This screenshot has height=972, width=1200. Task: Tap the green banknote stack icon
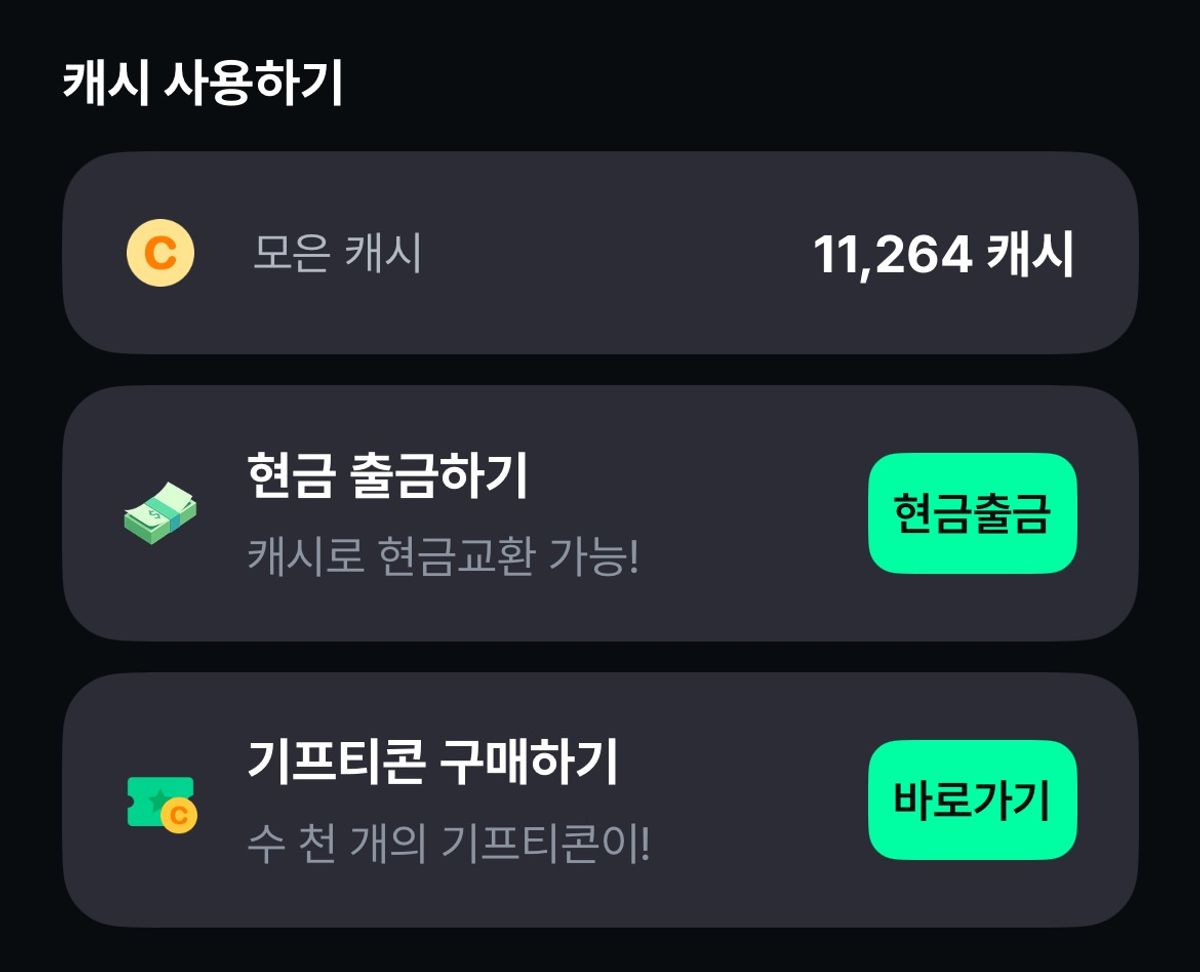tap(160, 513)
